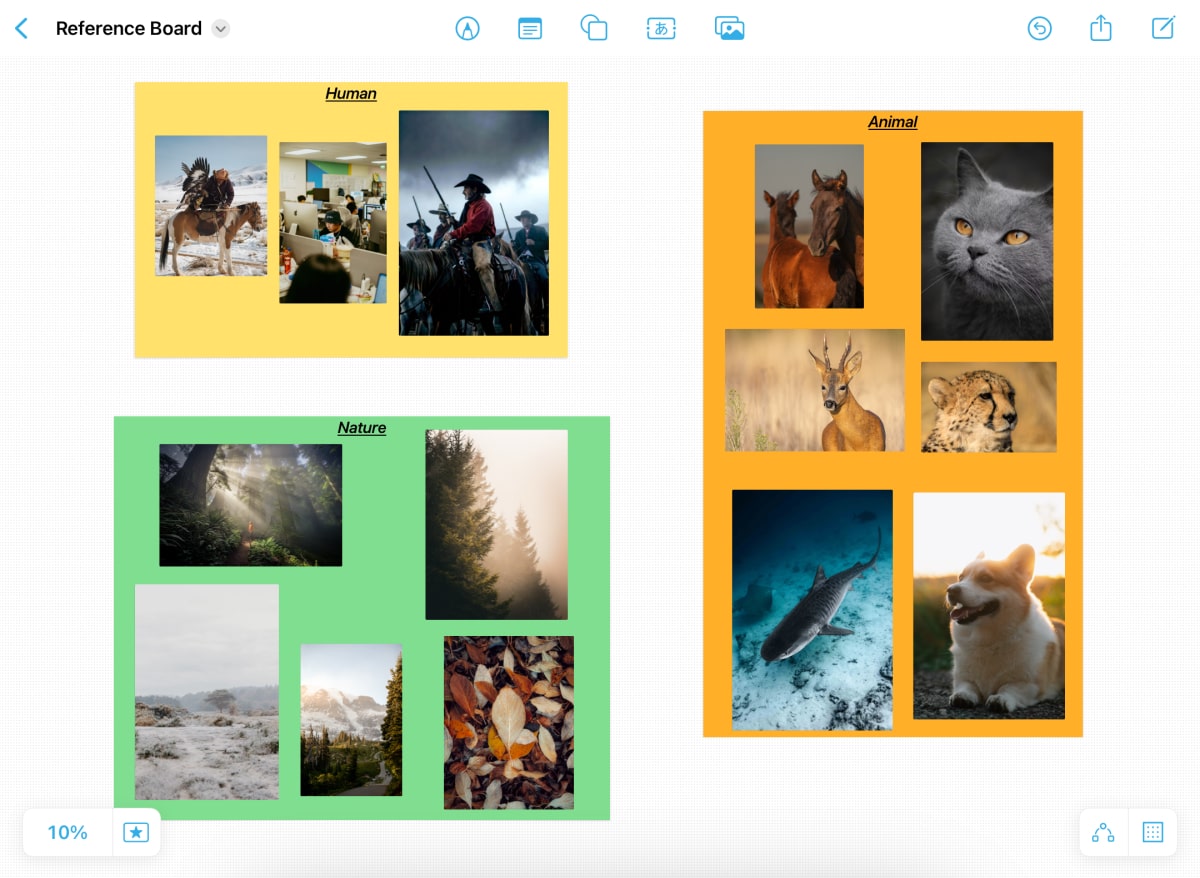Open the 10% zoom level menu
The width and height of the screenshot is (1200, 878).
click(x=67, y=832)
